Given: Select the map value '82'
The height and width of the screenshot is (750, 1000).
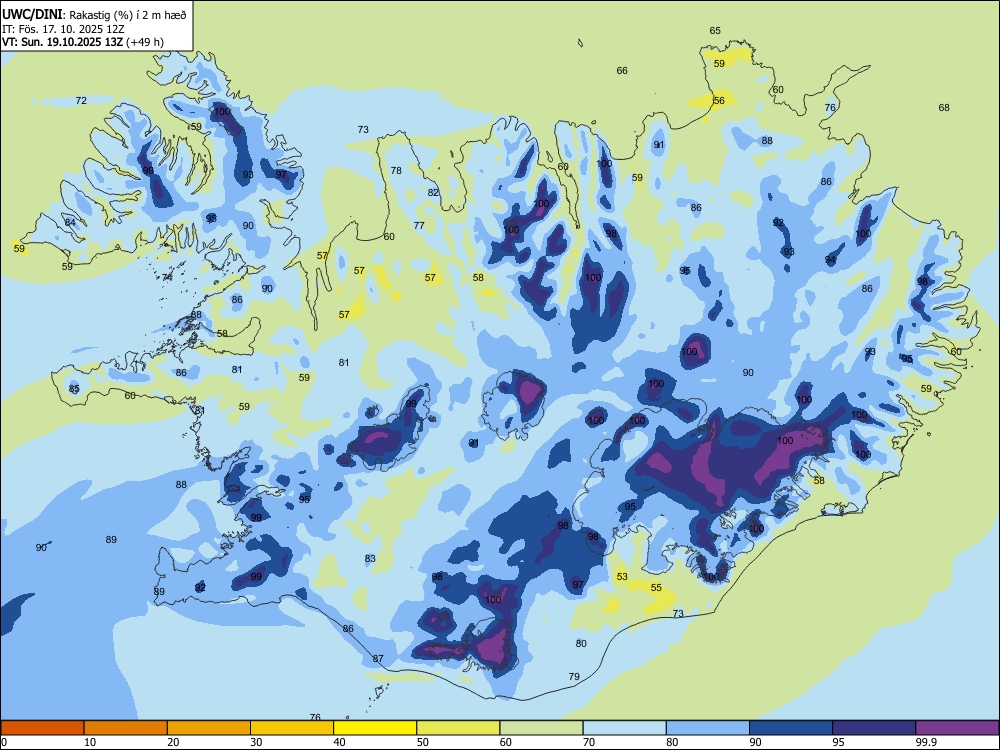Looking at the screenshot, I should [433, 193].
